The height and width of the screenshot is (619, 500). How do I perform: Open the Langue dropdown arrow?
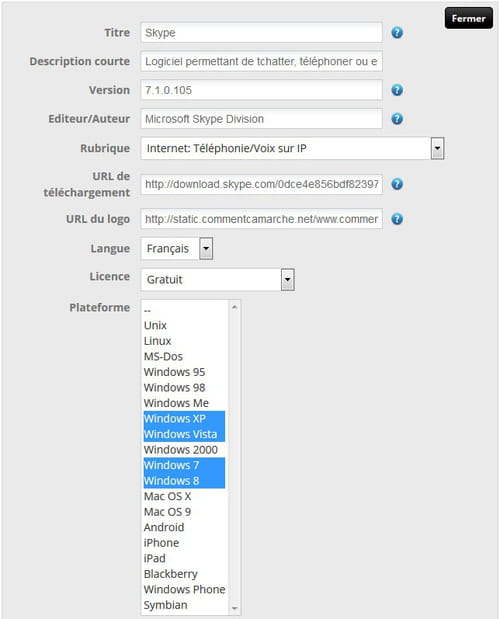[206, 249]
